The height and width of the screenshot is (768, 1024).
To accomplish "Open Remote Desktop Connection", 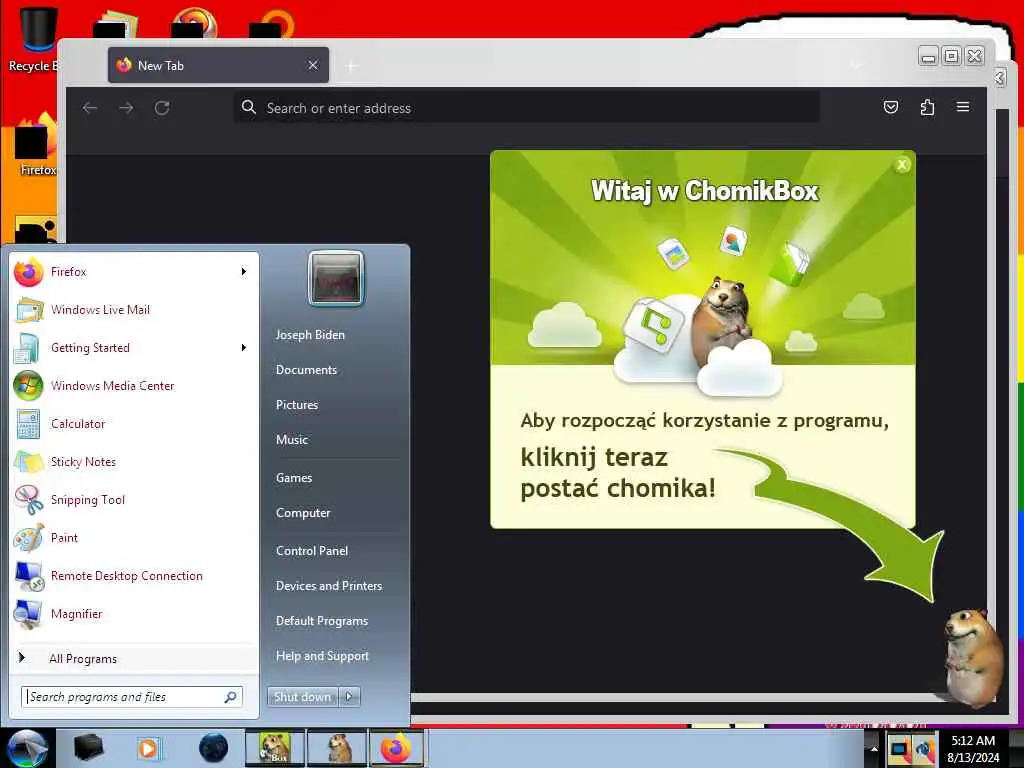I will point(135,575).
